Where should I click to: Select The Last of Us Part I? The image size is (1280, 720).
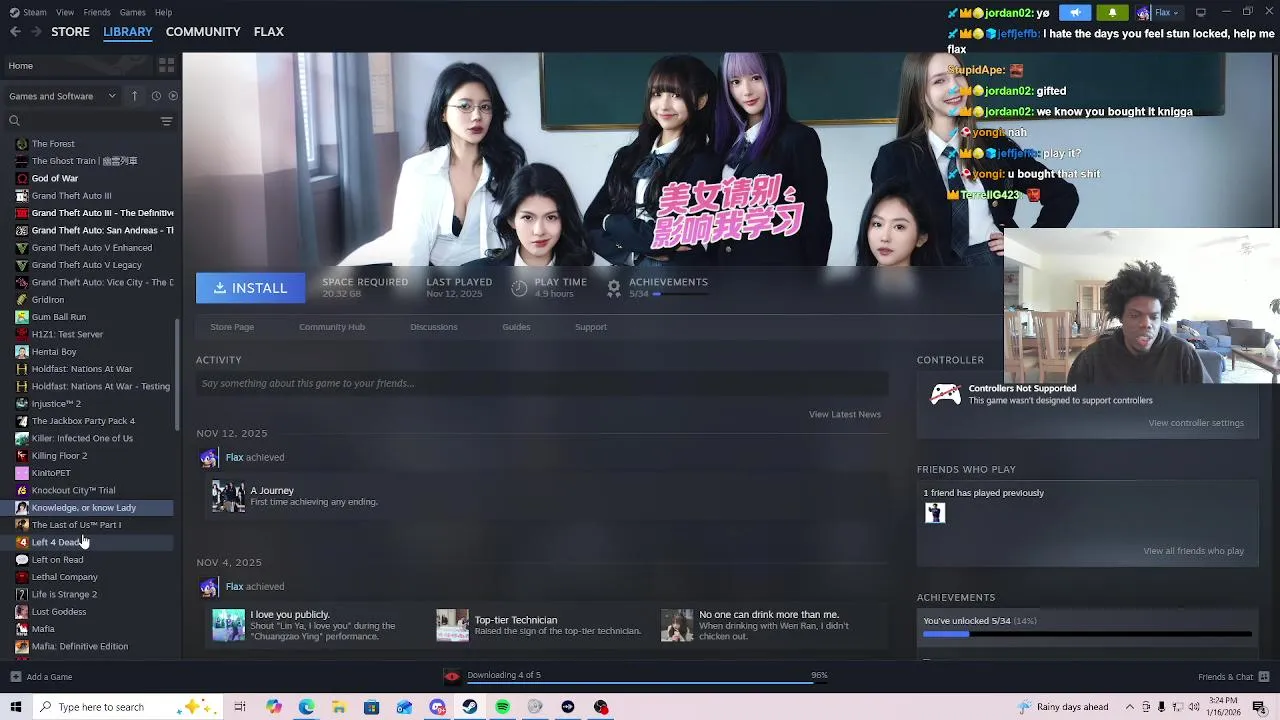[x=76, y=525]
